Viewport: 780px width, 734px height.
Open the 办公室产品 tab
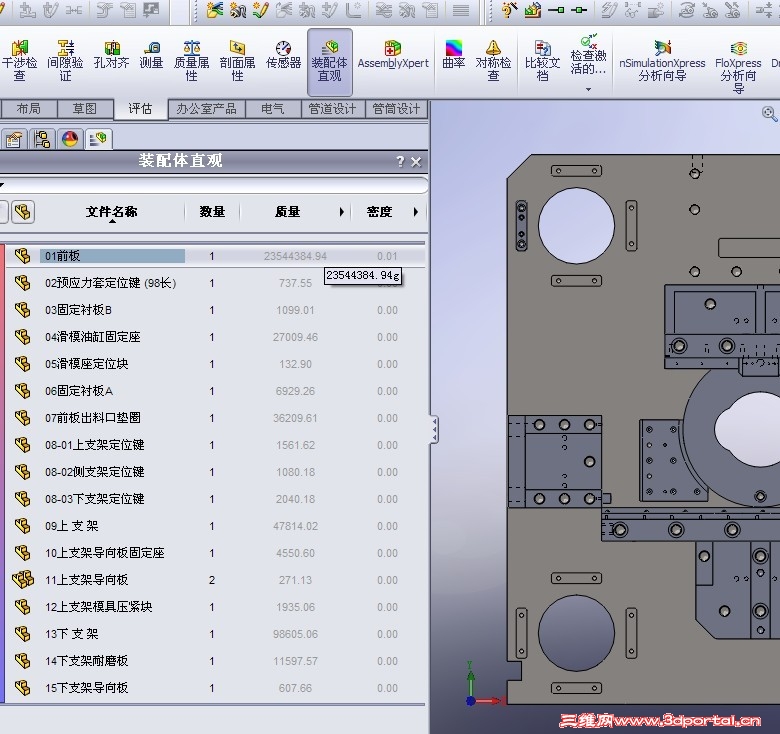click(x=206, y=109)
